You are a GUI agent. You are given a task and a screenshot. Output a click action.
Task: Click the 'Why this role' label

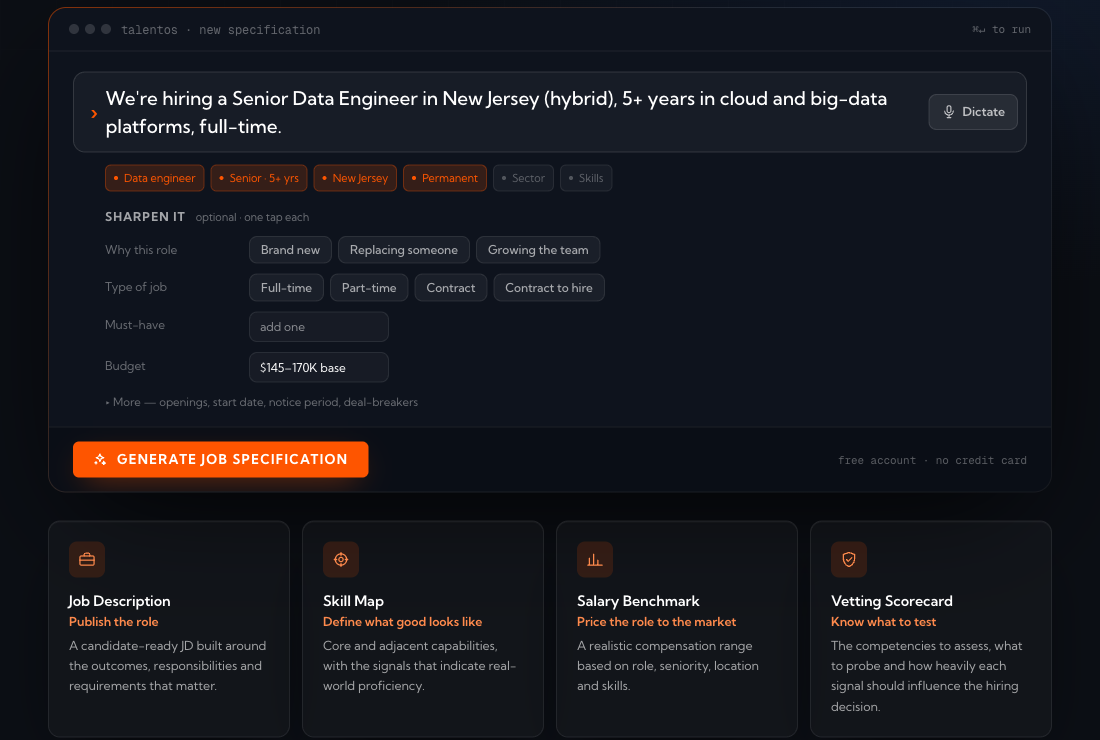pyautogui.click(x=141, y=250)
